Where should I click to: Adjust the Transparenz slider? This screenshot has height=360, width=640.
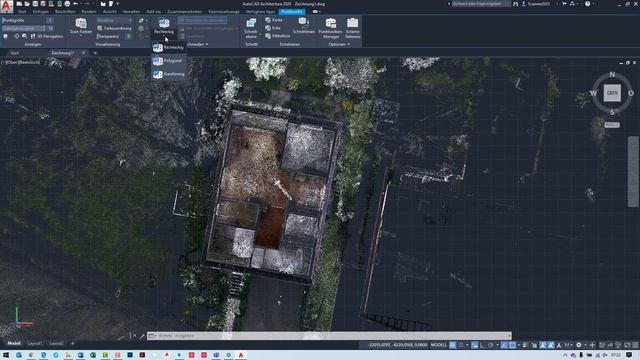click(114, 36)
